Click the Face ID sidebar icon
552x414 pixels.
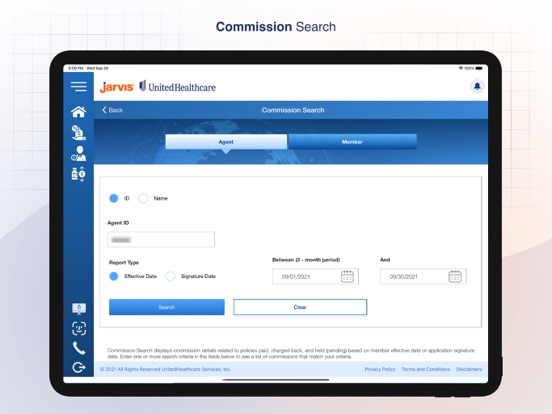79,328
